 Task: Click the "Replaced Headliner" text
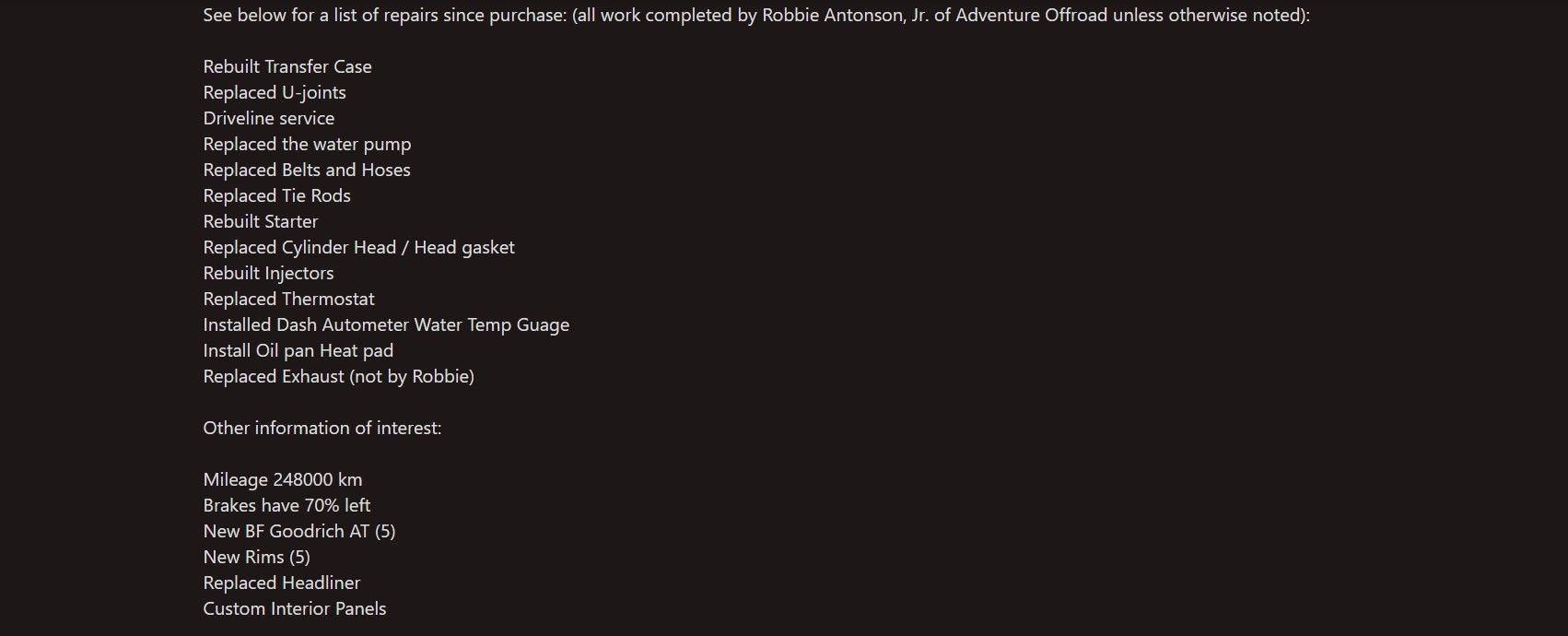click(x=282, y=583)
